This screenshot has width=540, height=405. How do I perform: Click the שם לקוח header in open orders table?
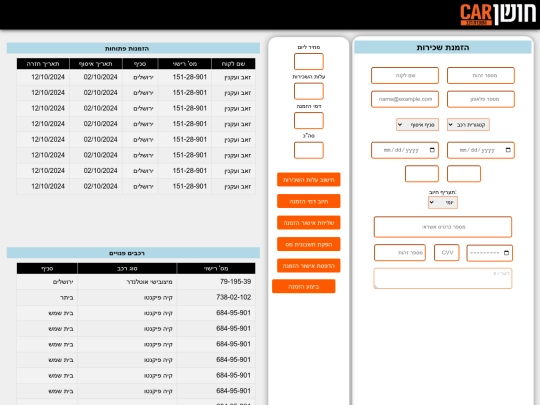coord(233,64)
